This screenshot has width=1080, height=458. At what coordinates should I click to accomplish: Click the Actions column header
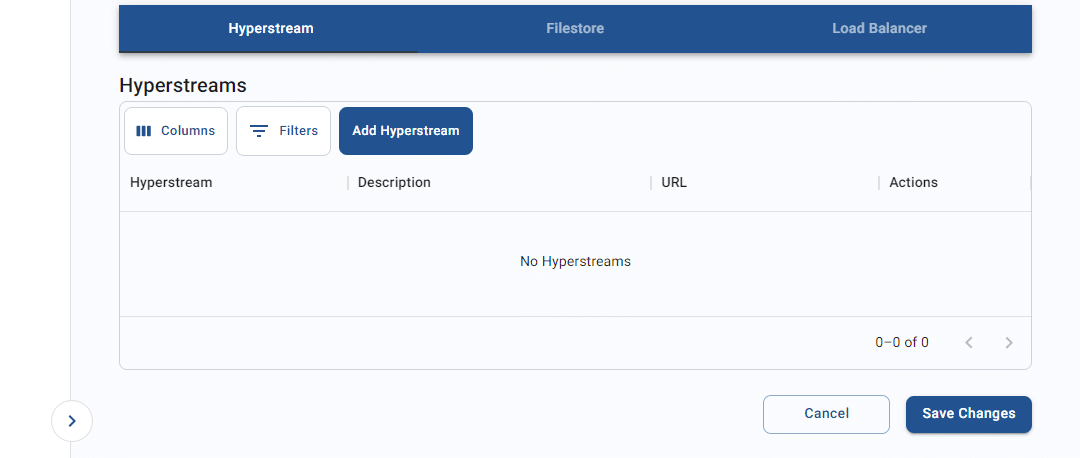pyautogui.click(x=913, y=183)
